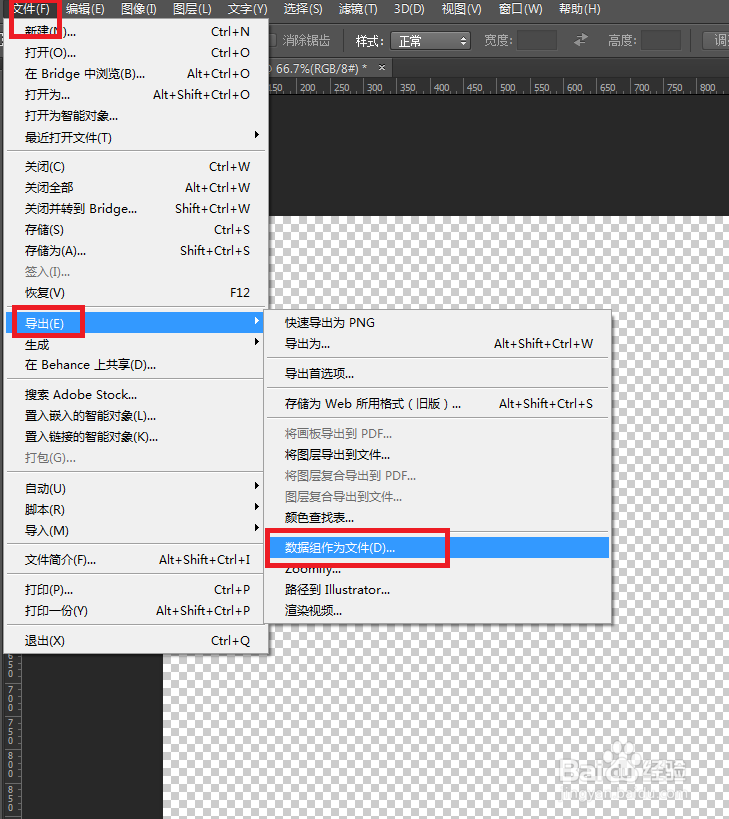Open the 文字(Y) menu
Image resolution: width=729 pixels, height=819 pixels.
[248, 9]
